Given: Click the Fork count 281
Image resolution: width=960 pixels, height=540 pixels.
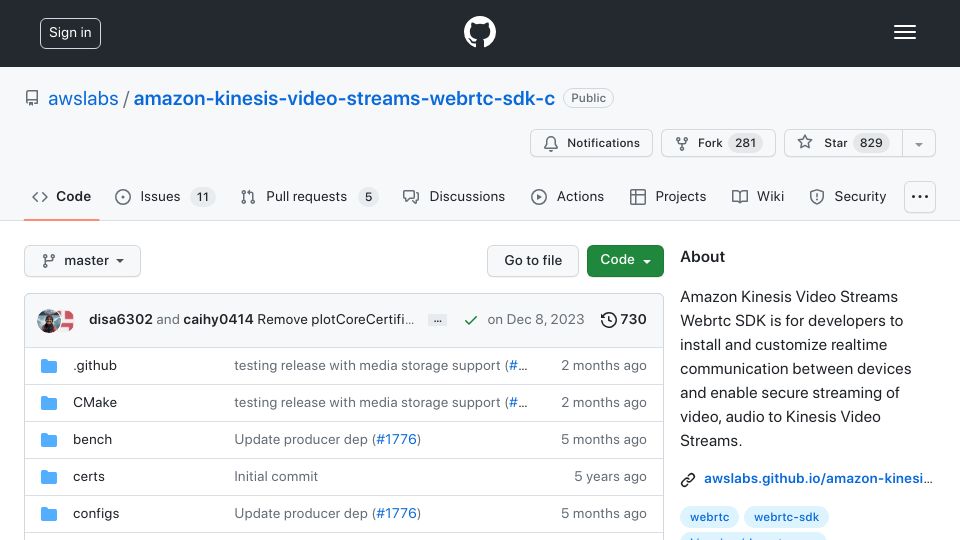Looking at the screenshot, I should (x=745, y=143).
